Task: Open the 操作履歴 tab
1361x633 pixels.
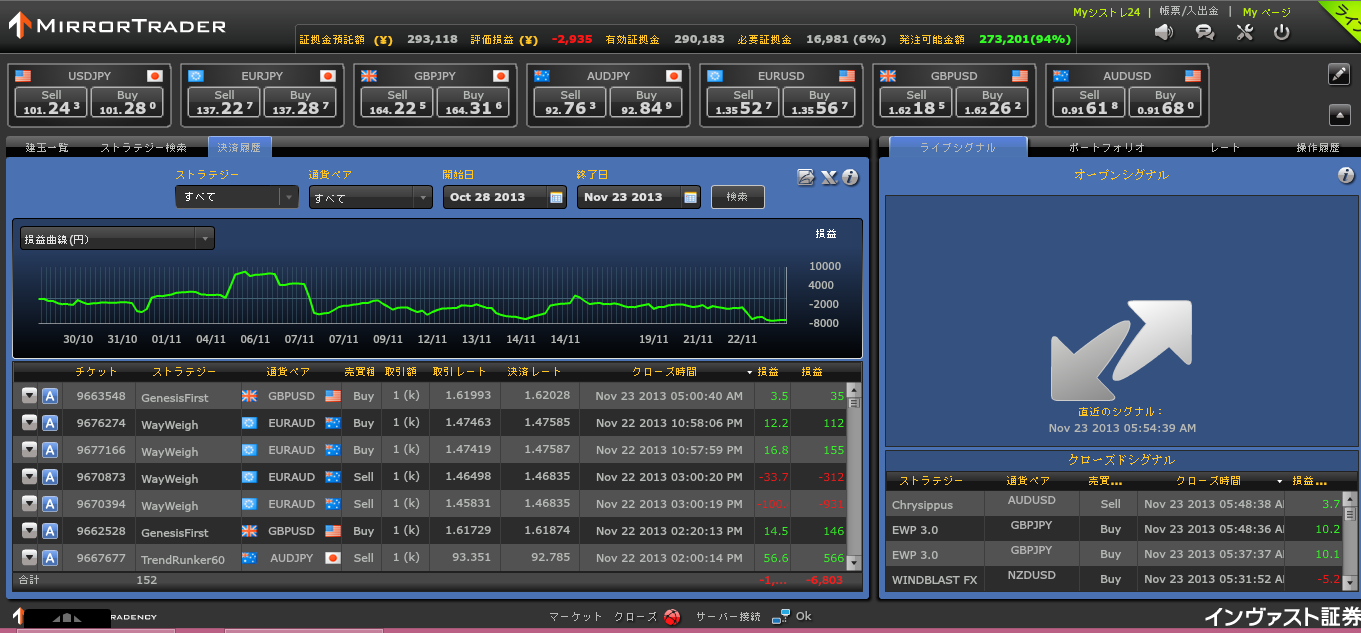Action: click(x=1317, y=147)
